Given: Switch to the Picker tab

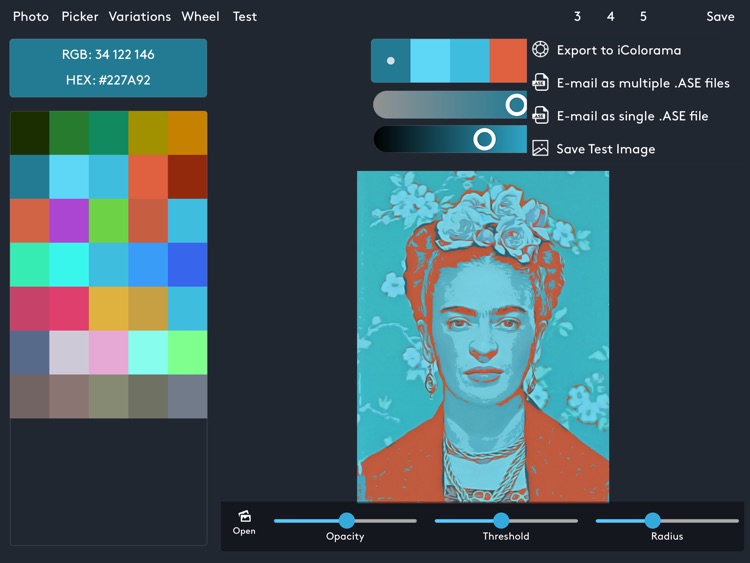Looking at the screenshot, I should pos(80,17).
